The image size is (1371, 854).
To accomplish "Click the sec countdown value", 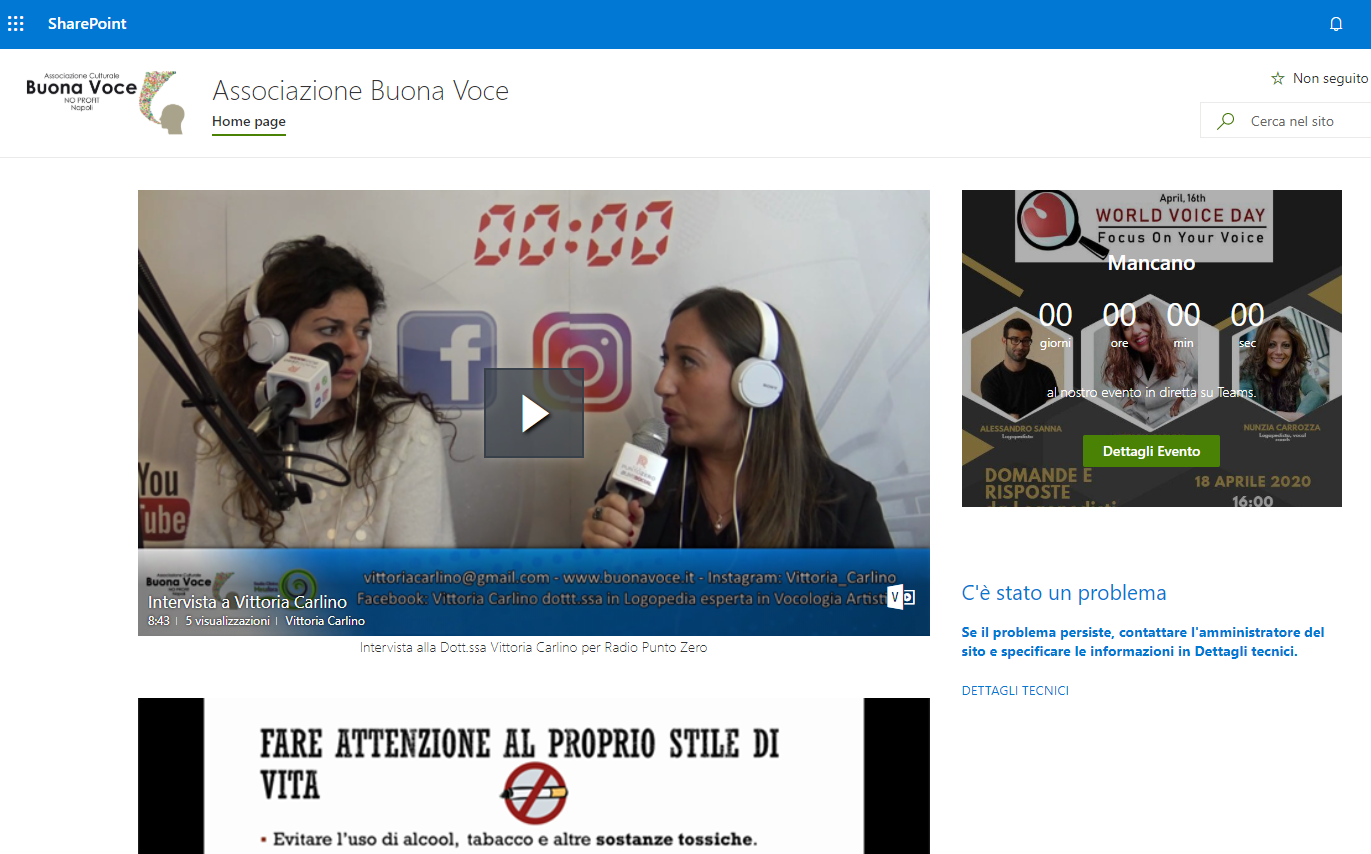I will pyautogui.click(x=1247, y=315).
